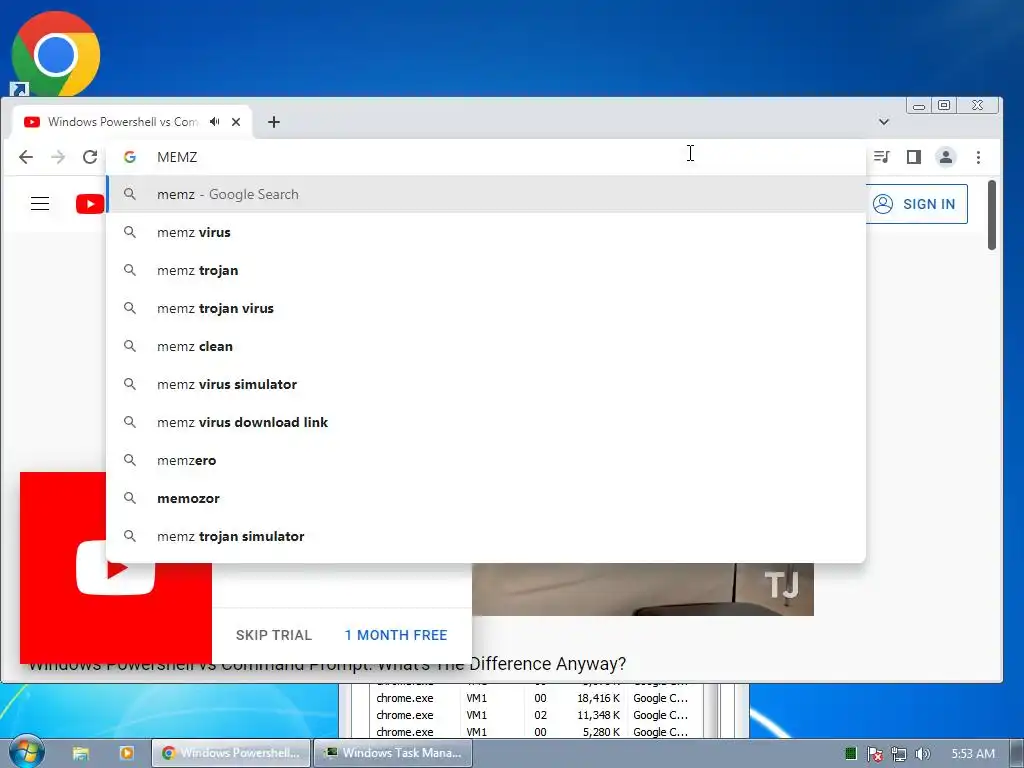Open the media controls icon
Screen dimensions: 1024x768
coord(882,157)
